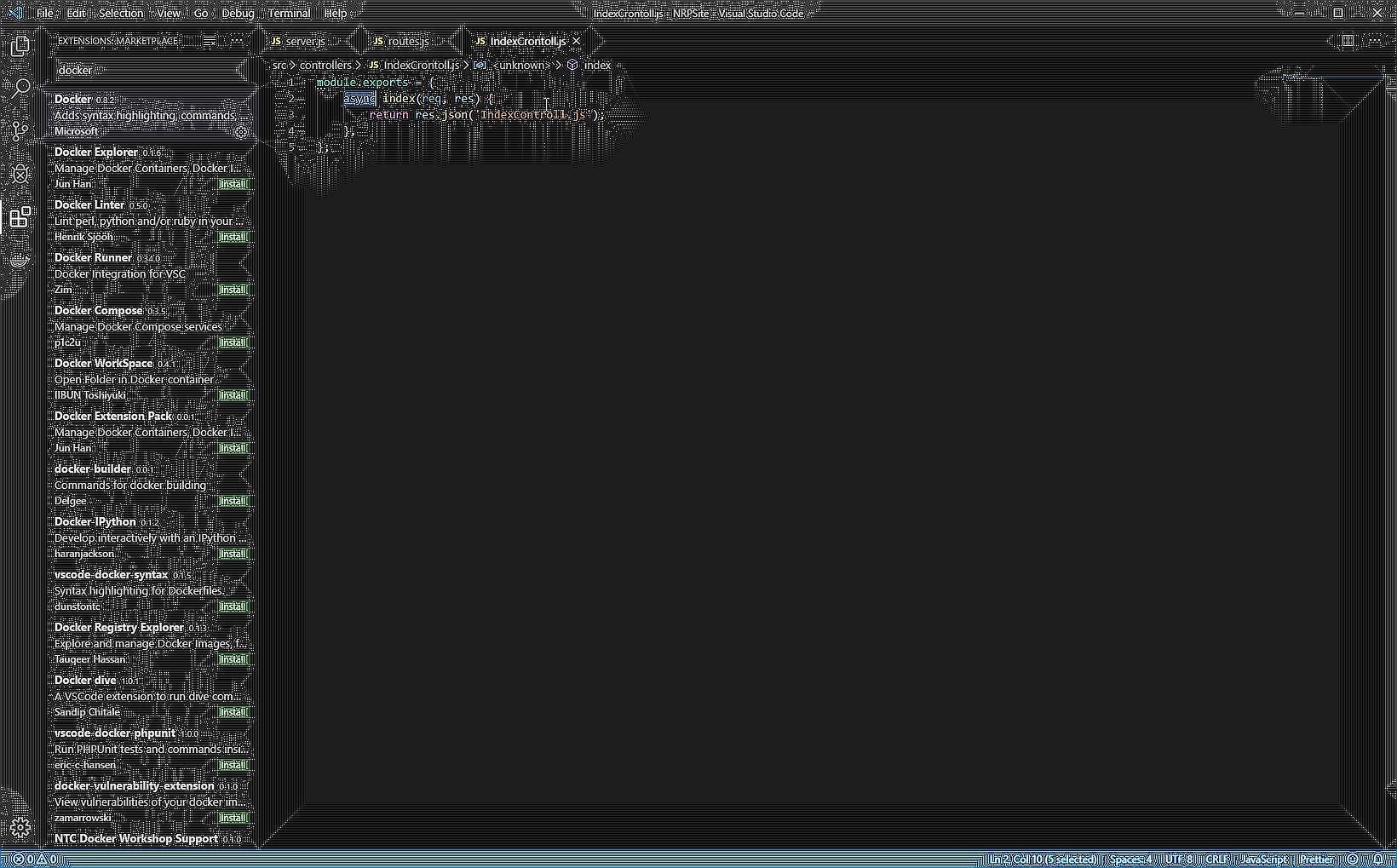Screen dimensions: 1397x868
Task: Open the Explorer view in activity bar
Action: [20, 45]
